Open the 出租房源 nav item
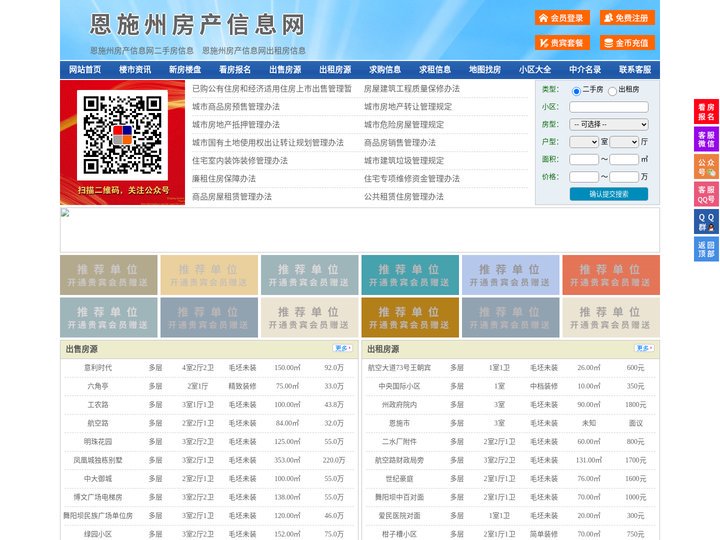The height and width of the screenshot is (540, 720). 335,70
